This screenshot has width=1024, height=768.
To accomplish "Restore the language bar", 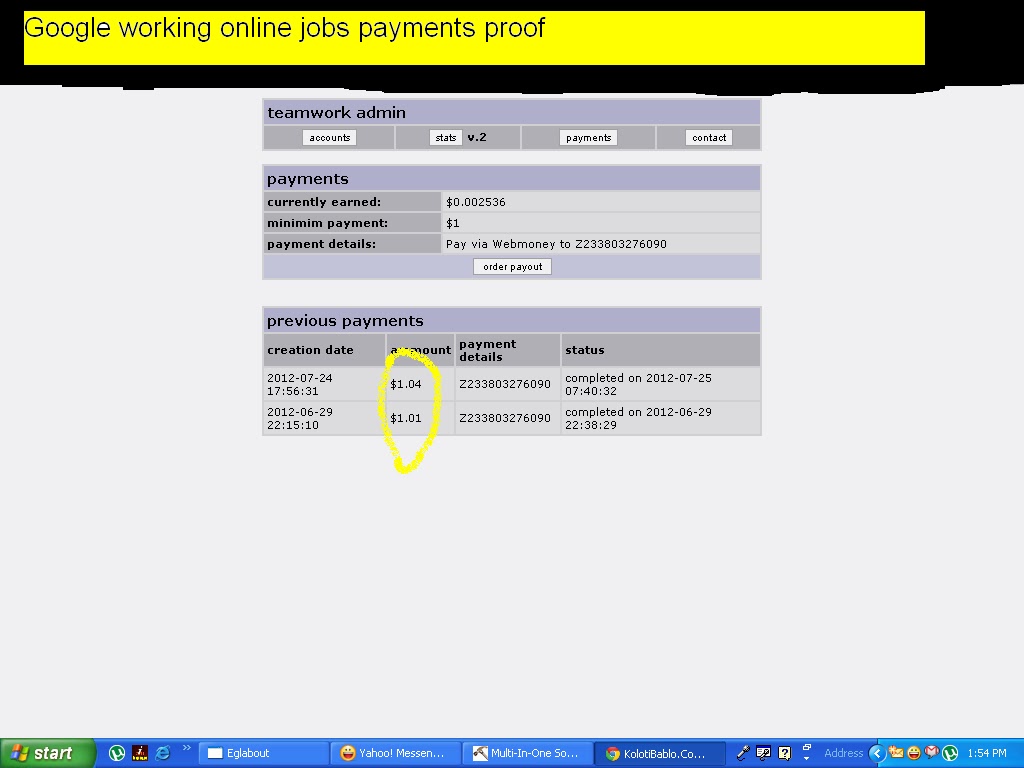I will click(x=807, y=748).
